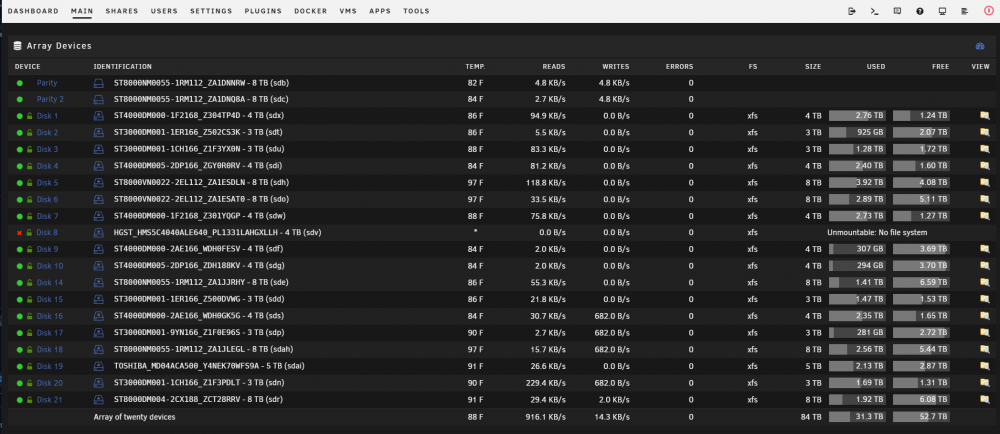Click the Array Devices dashboard gauge icon
Image resolution: width=1000 pixels, height=434 pixels.
pos(980,46)
